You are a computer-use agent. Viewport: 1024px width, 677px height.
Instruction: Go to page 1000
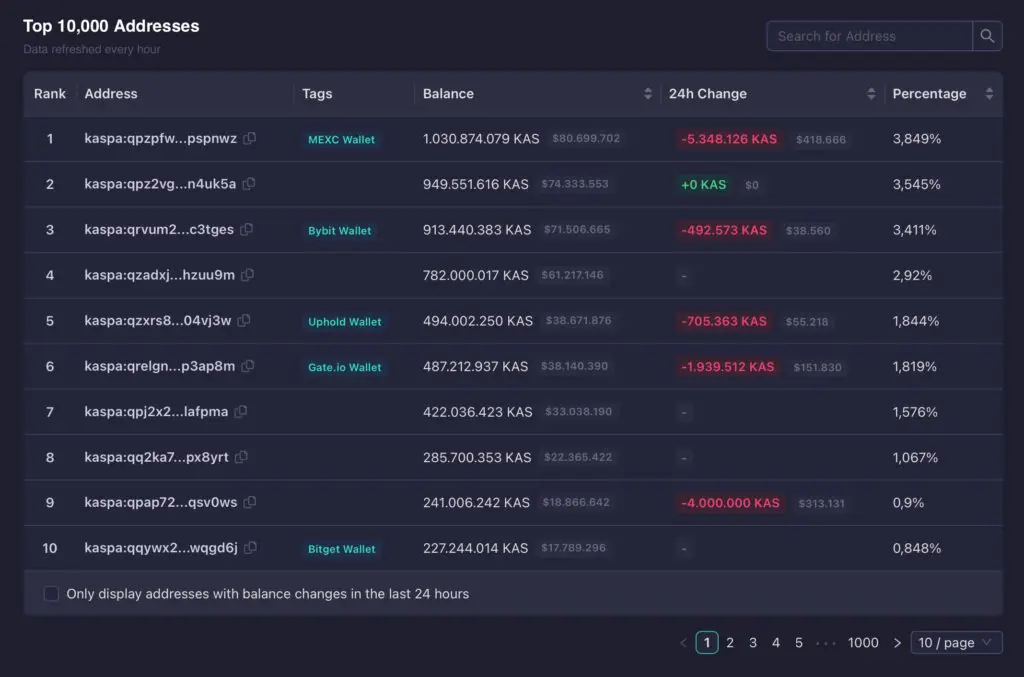pos(863,642)
